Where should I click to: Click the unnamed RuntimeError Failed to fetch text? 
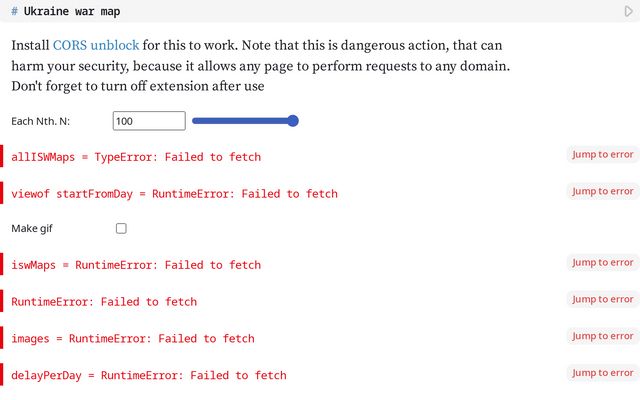click(104, 302)
